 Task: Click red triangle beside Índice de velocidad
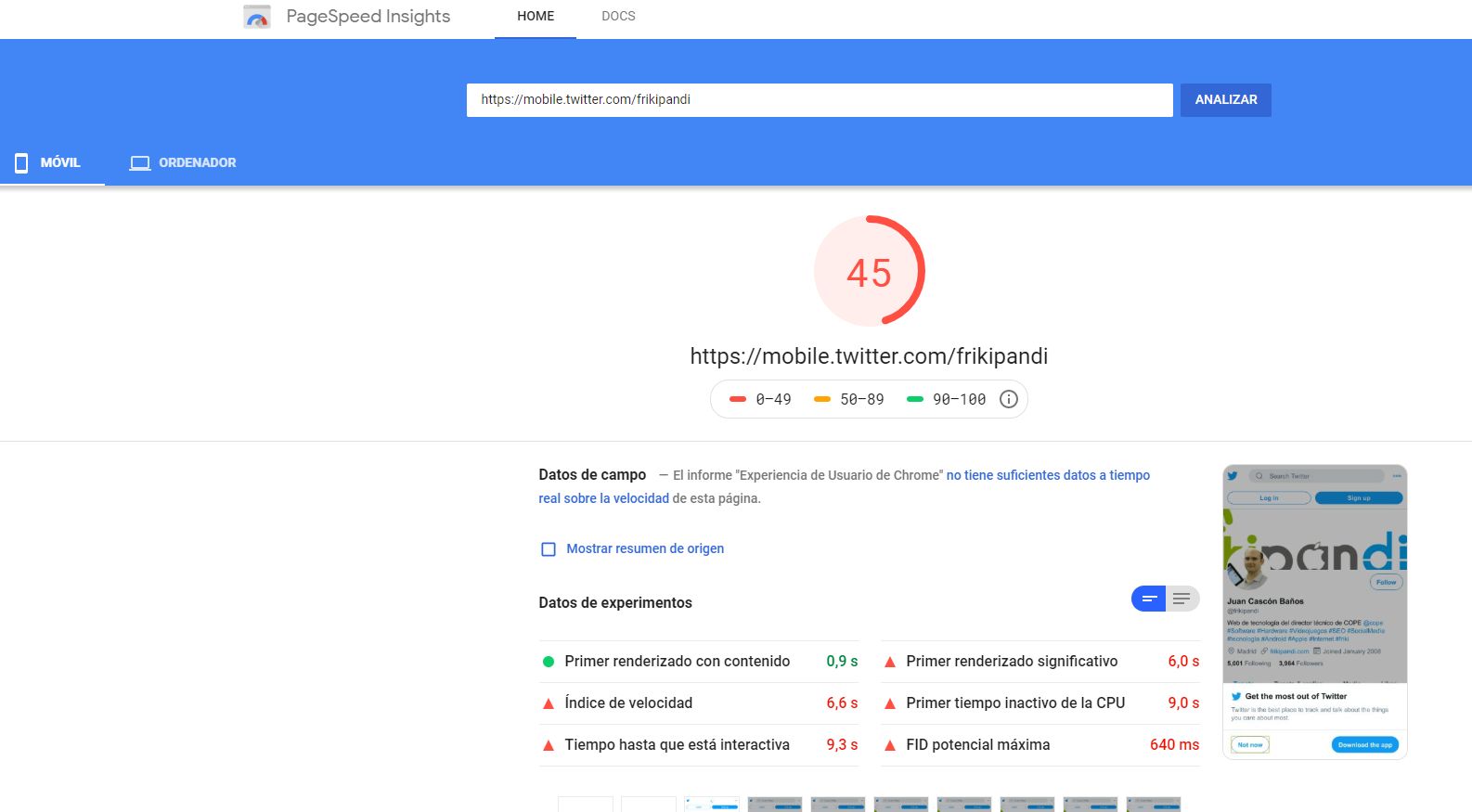pyautogui.click(x=549, y=703)
